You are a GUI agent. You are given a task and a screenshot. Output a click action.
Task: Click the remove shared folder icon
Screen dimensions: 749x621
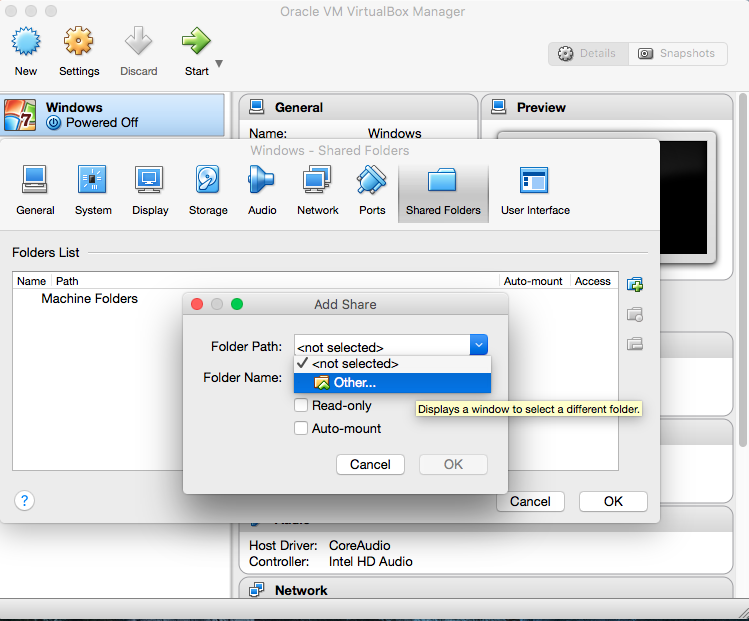(635, 344)
